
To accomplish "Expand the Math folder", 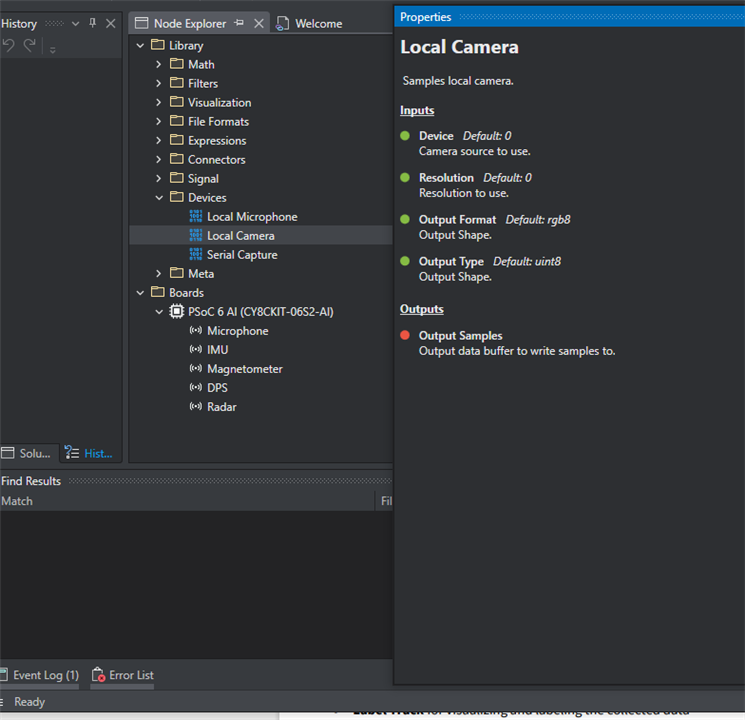I will coord(159,64).
